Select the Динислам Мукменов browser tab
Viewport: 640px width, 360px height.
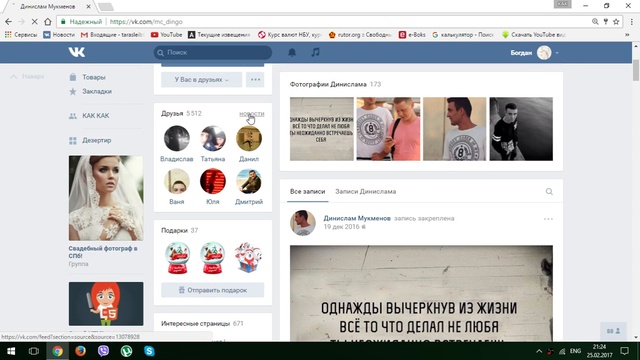tap(50, 6)
